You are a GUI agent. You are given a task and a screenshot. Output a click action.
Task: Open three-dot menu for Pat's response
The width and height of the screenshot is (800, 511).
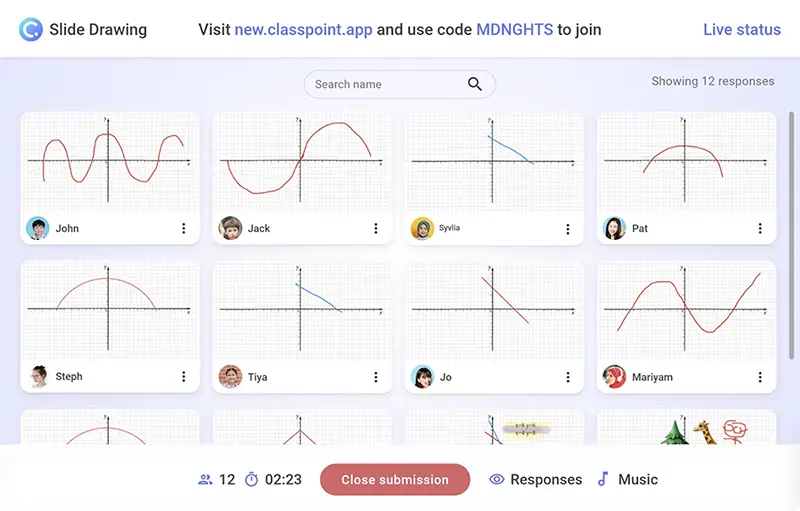[760, 228]
